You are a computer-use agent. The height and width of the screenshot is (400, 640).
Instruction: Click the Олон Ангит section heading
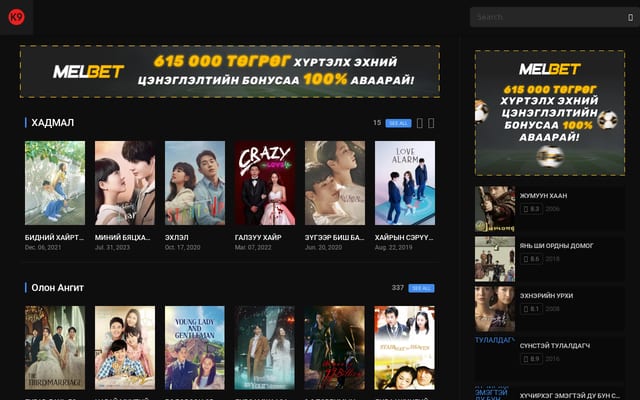[58, 288]
